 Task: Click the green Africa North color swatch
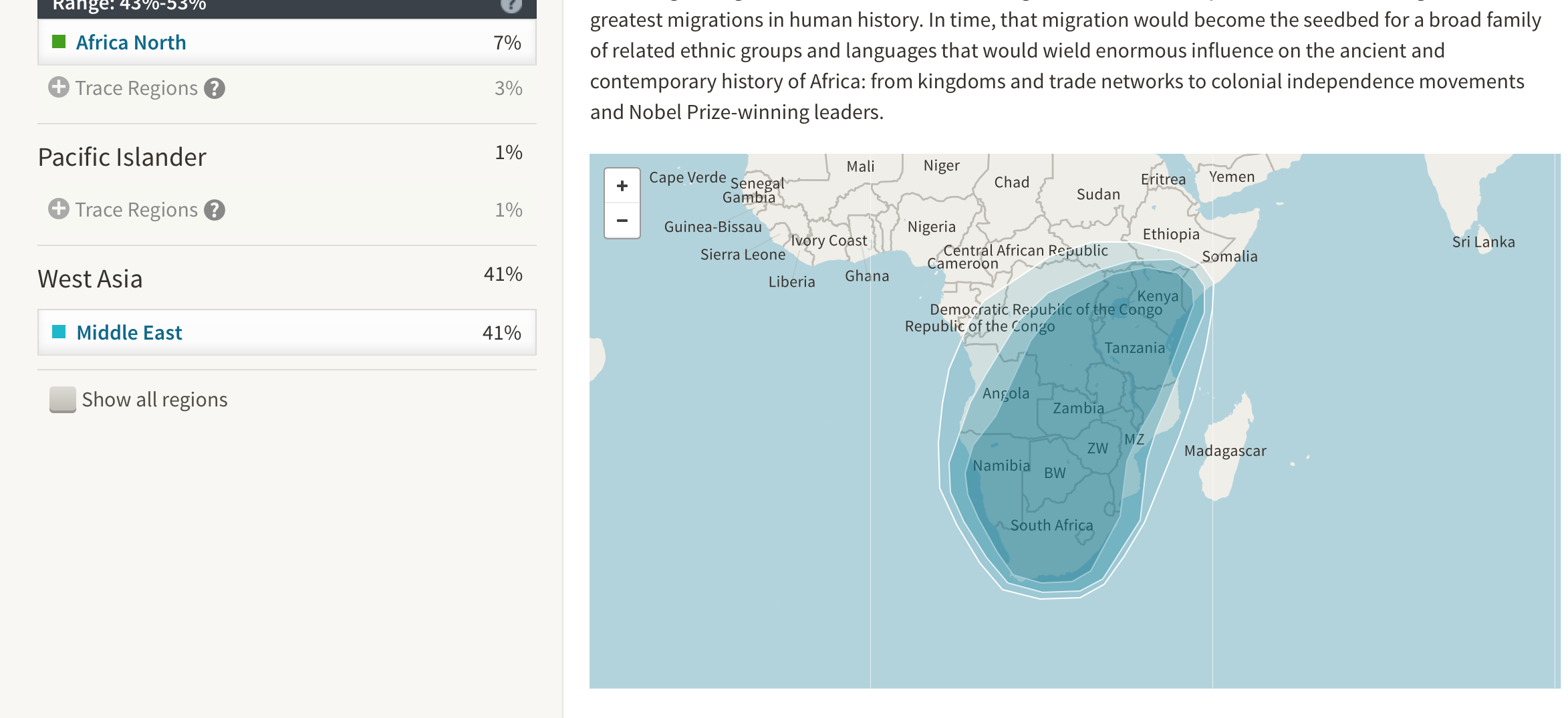59,42
